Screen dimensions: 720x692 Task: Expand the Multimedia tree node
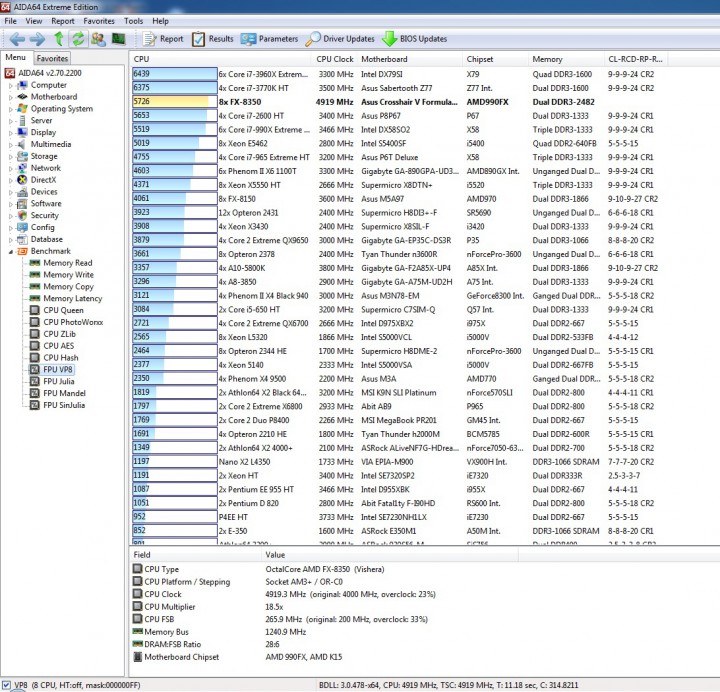pyautogui.click(x=11, y=145)
